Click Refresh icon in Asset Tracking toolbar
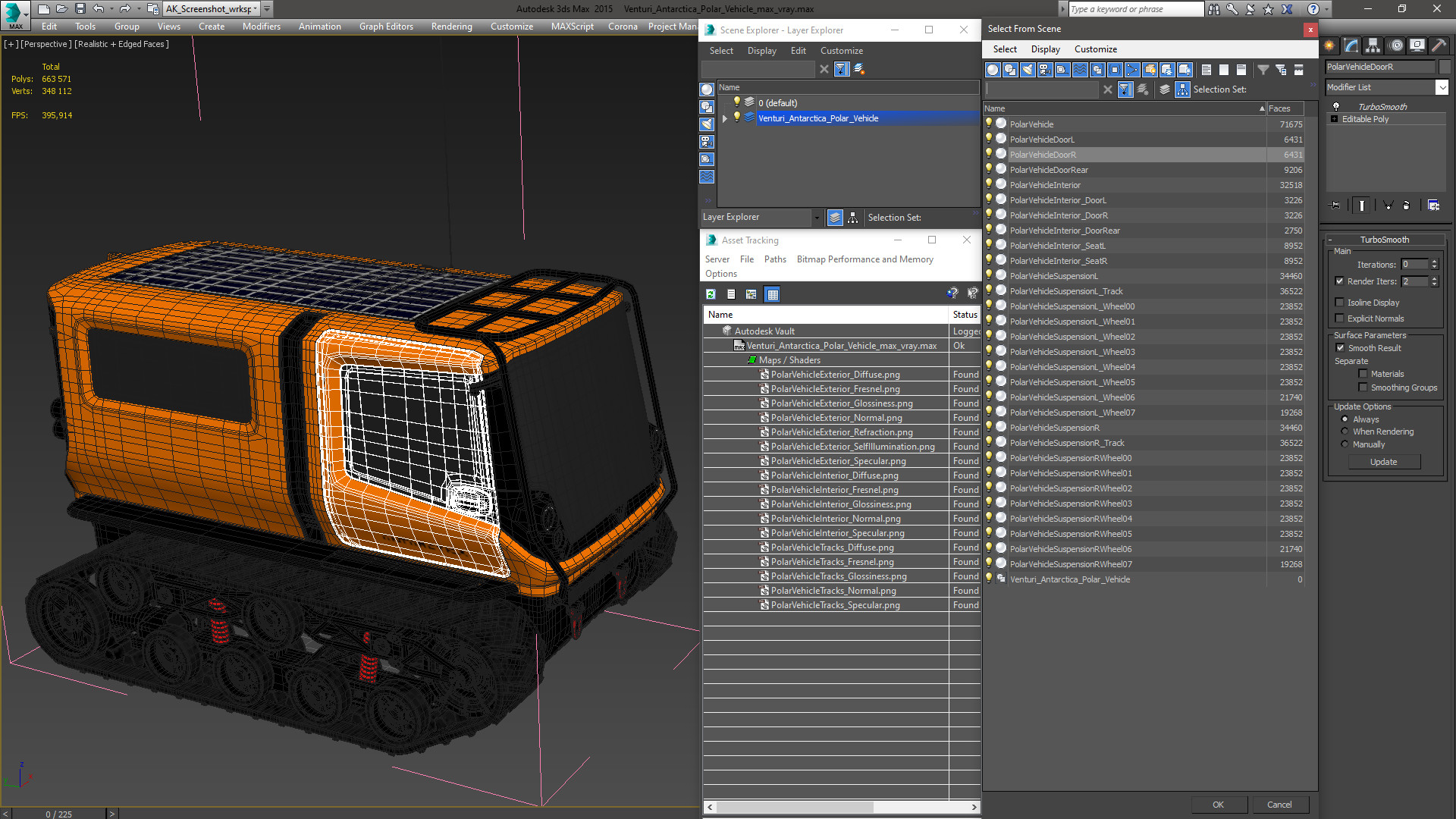 711,294
